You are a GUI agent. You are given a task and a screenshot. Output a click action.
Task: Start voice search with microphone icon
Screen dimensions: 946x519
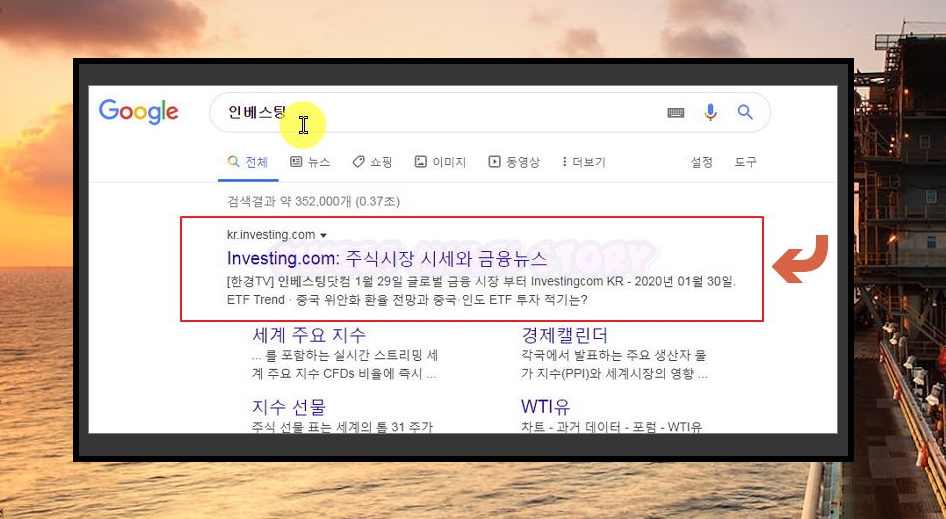tap(711, 112)
